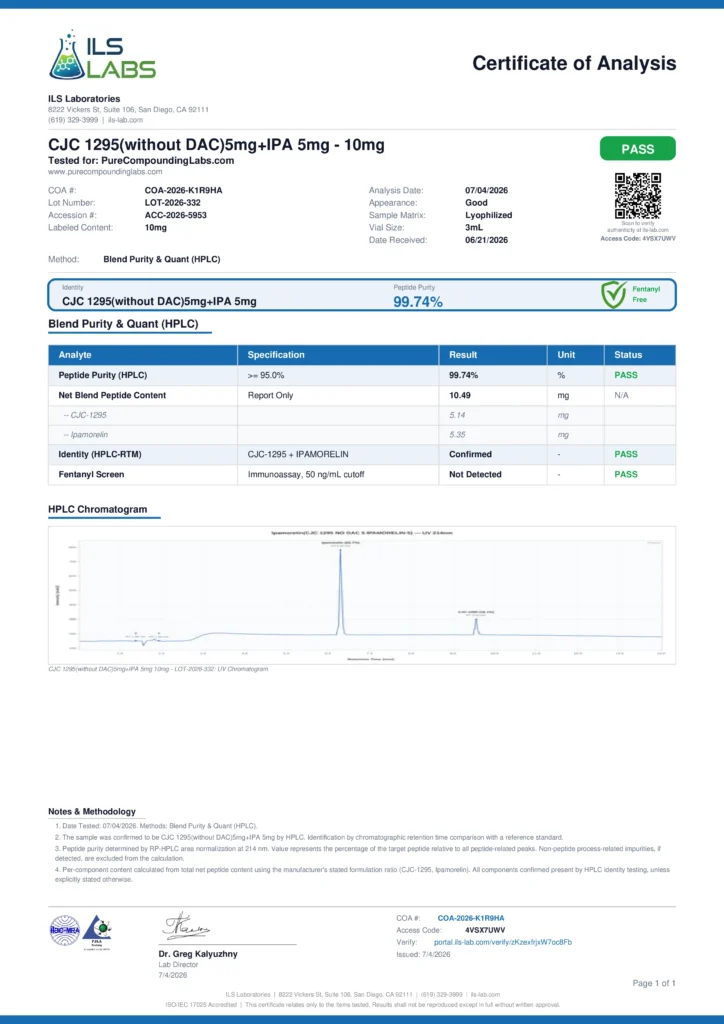Click the Notes & Methodology heading
This screenshot has width=724, height=1024.
coord(92,811)
